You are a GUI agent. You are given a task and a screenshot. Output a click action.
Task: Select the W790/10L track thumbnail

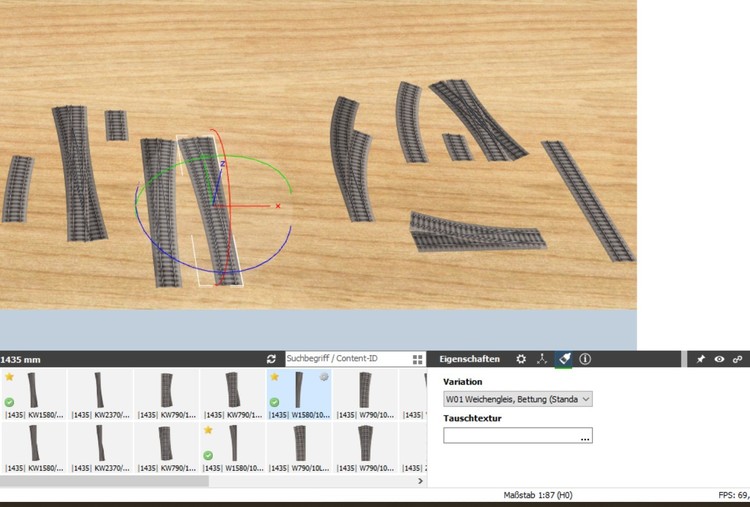tap(299, 448)
